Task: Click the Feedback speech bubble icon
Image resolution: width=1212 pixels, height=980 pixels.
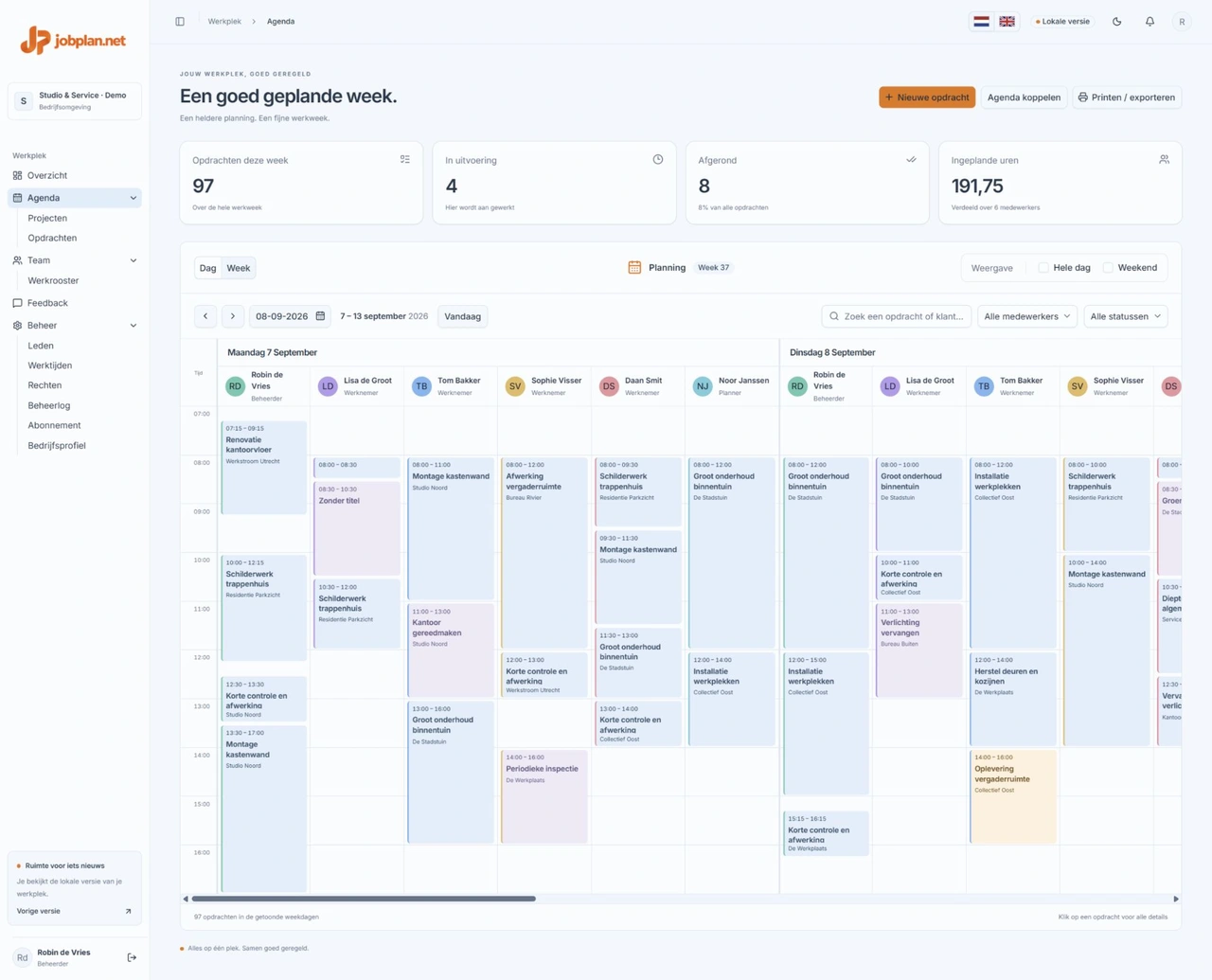Action: pos(17,303)
